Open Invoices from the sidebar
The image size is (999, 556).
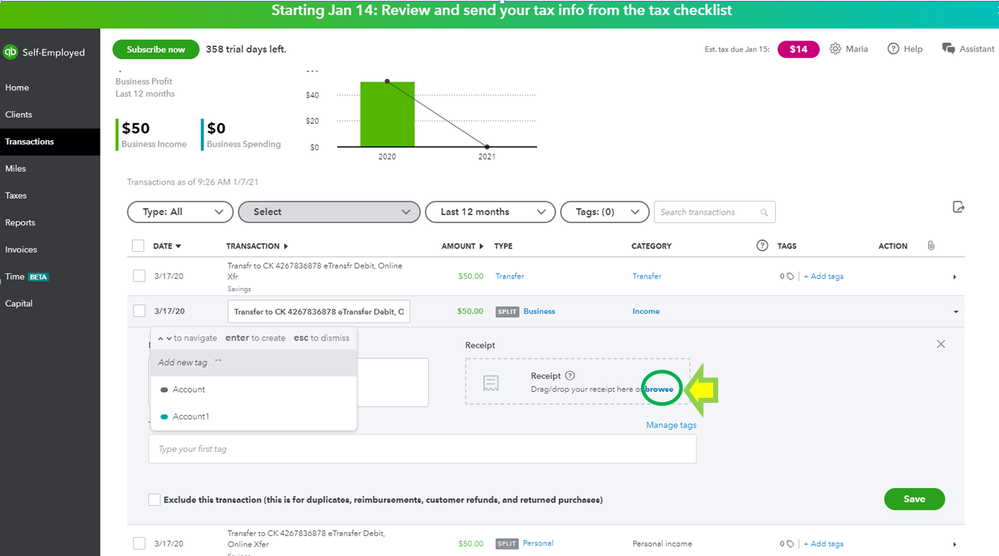tap(21, 250)
